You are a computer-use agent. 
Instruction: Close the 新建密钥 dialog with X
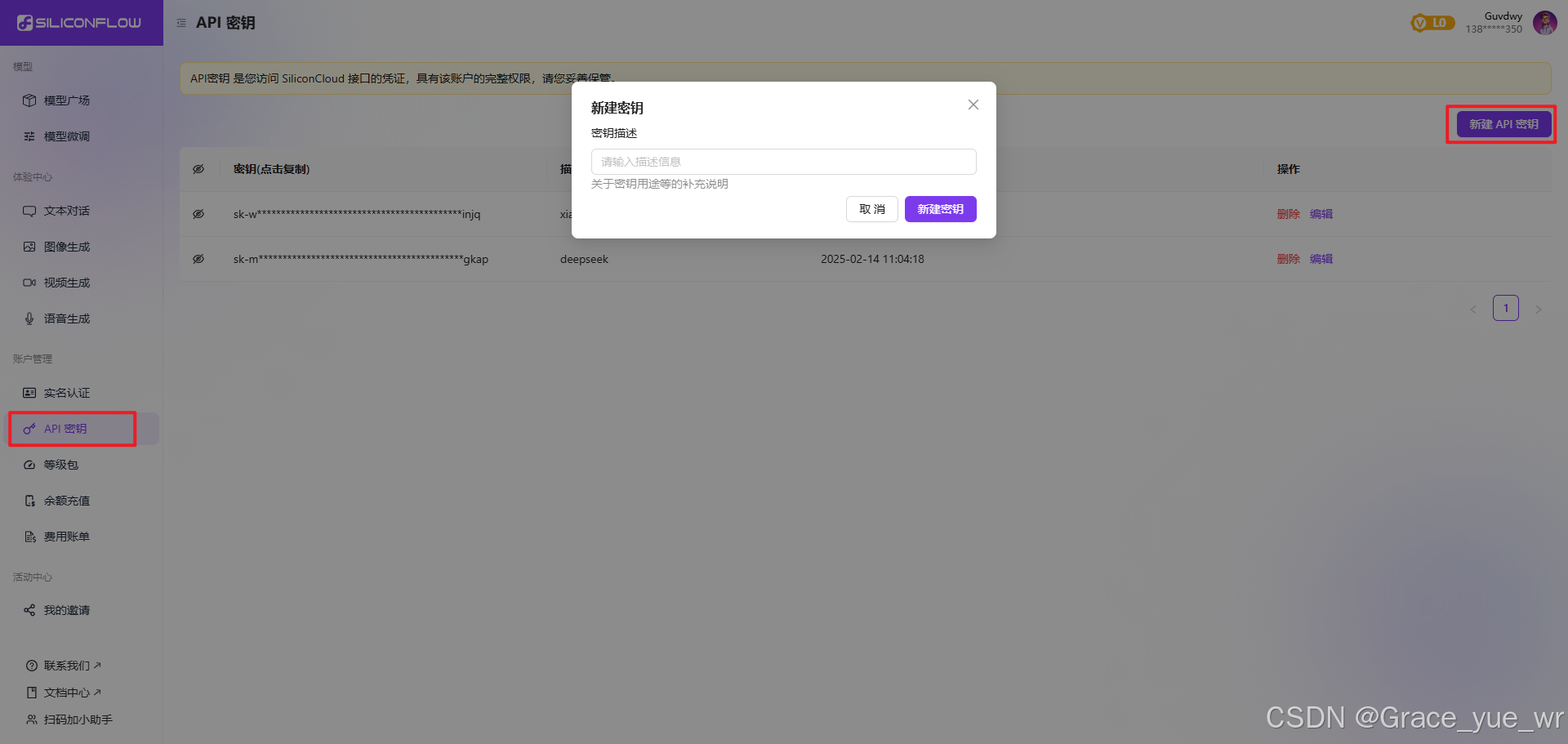pyautogui.click(x=973, y=105)
